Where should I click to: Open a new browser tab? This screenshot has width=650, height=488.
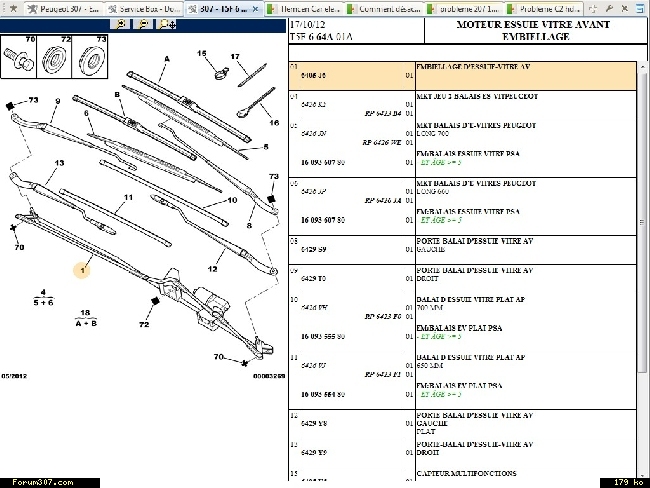593,8
